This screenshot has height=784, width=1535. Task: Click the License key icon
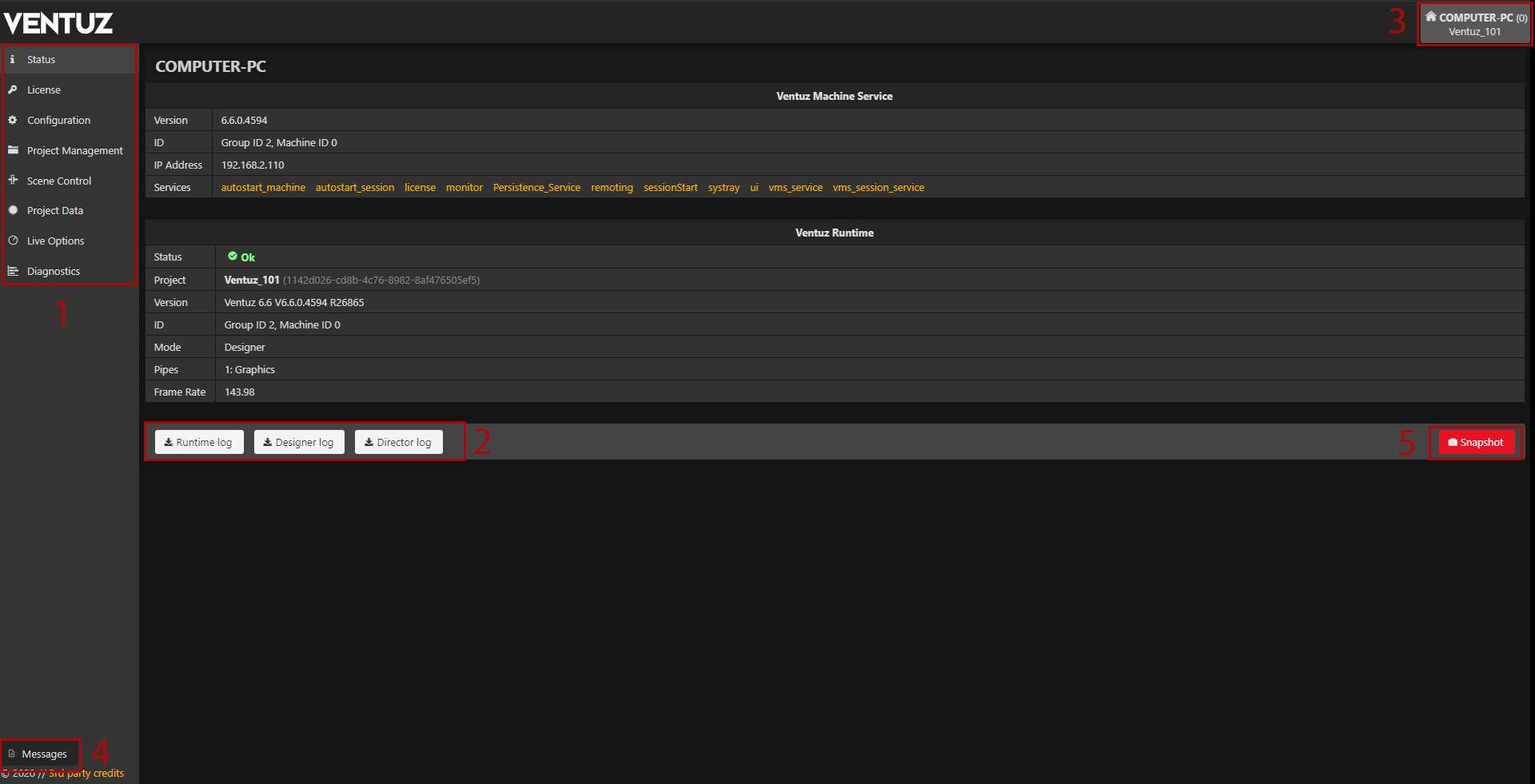13,90
